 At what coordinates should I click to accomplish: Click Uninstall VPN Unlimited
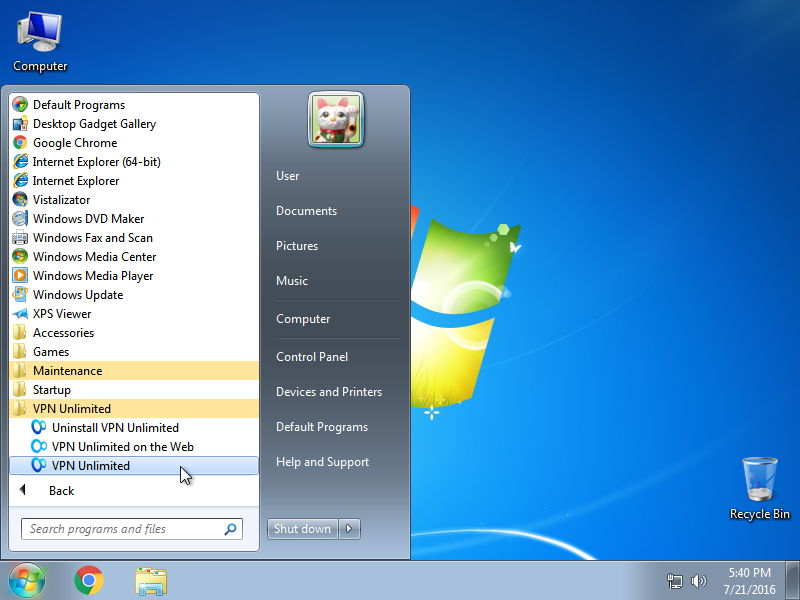pos(134,428)
